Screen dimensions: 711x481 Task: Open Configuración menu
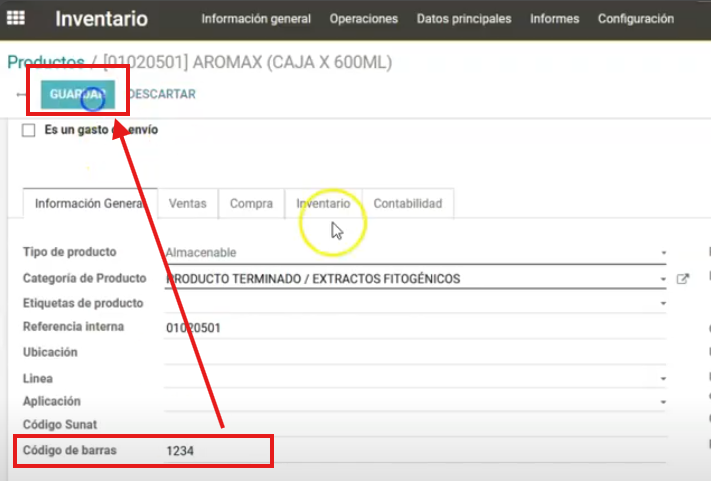click(x=636, y=19)
